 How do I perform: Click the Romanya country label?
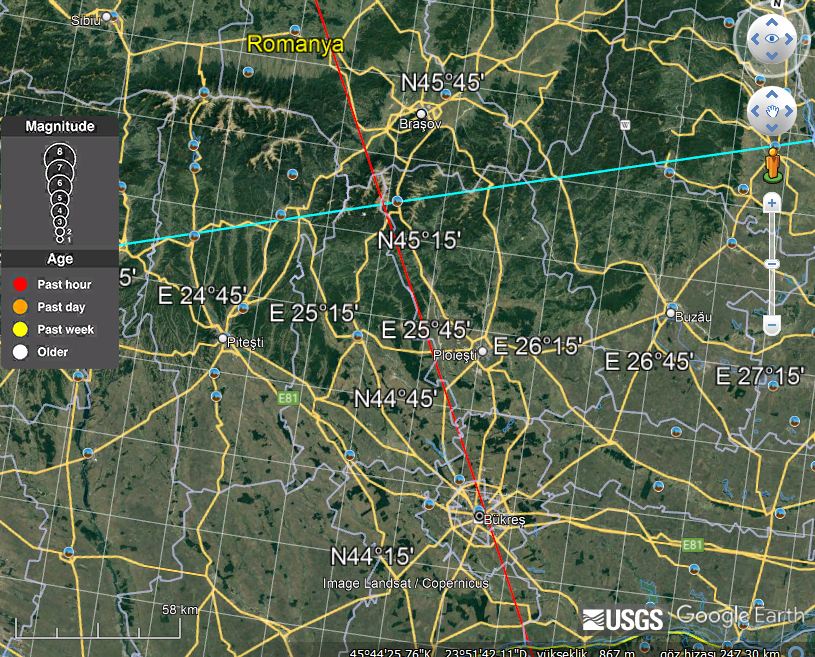295,44
